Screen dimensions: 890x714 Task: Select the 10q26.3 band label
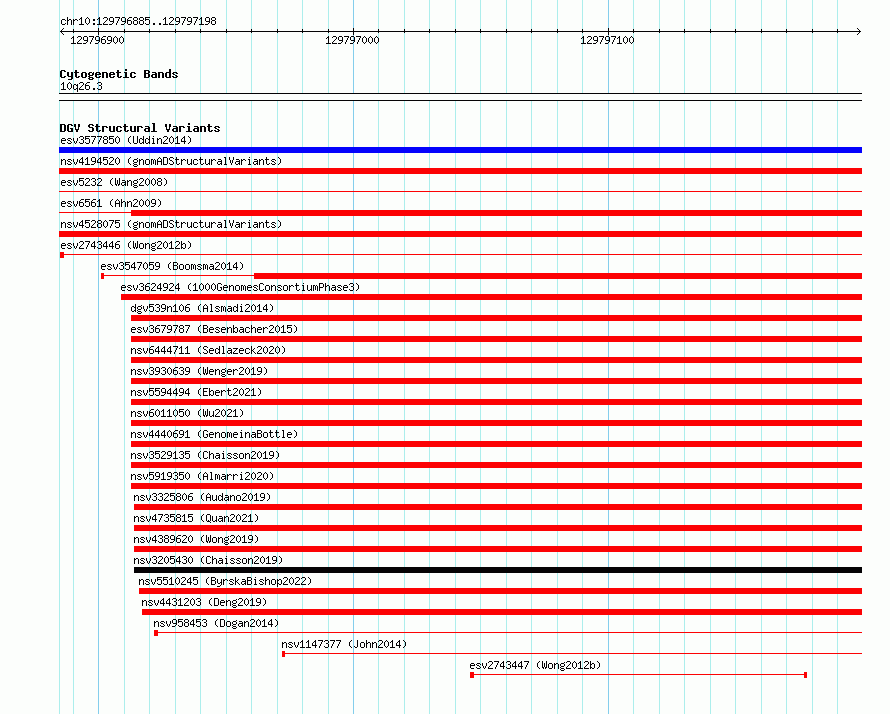(81, 86)
